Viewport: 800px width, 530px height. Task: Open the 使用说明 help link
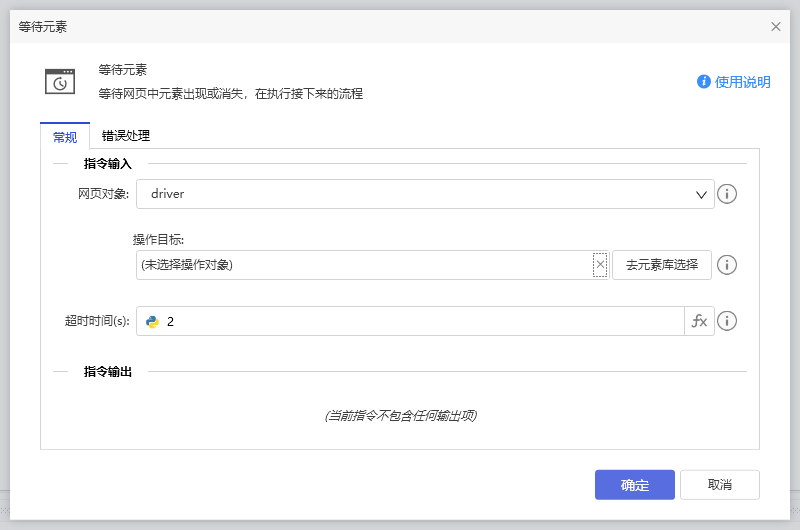(742, 82)
